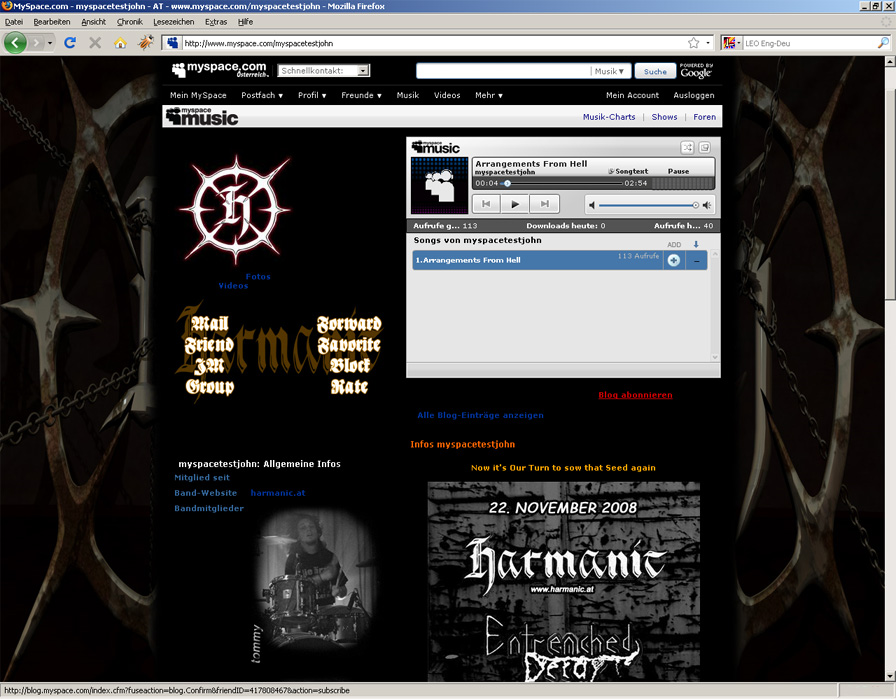Click the grey Stop loading X icon
The width and height of the screenshot is (896, 699).
95,43
